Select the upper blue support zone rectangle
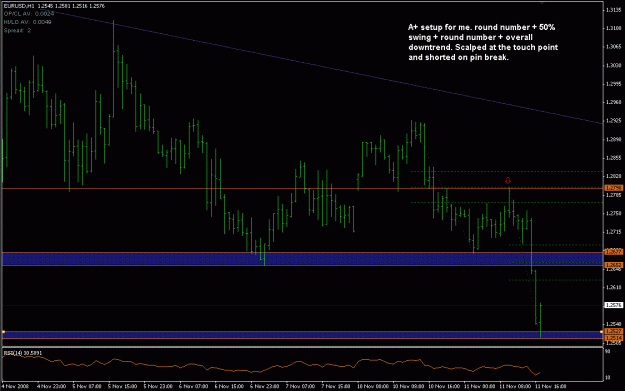625x391 pixels. (302, 259)
